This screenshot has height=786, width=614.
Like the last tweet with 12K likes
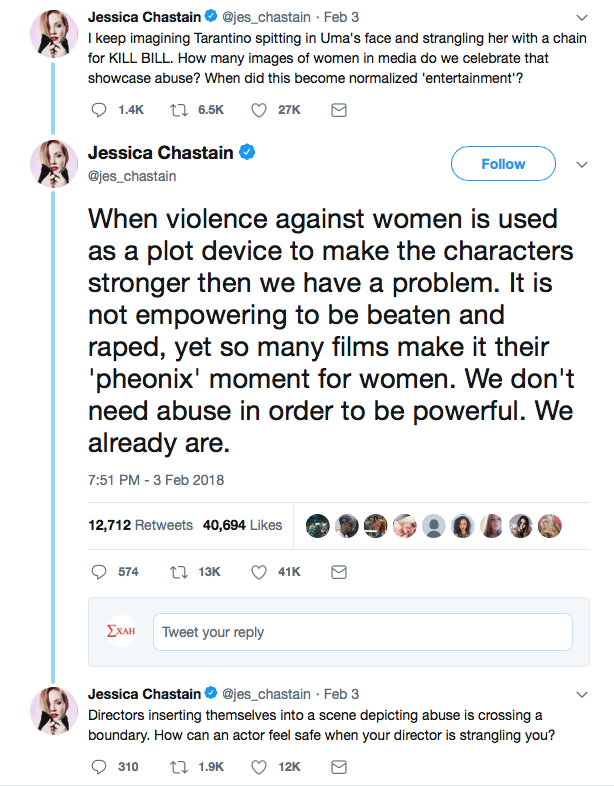pyautogui.click(x=259, y=767)
